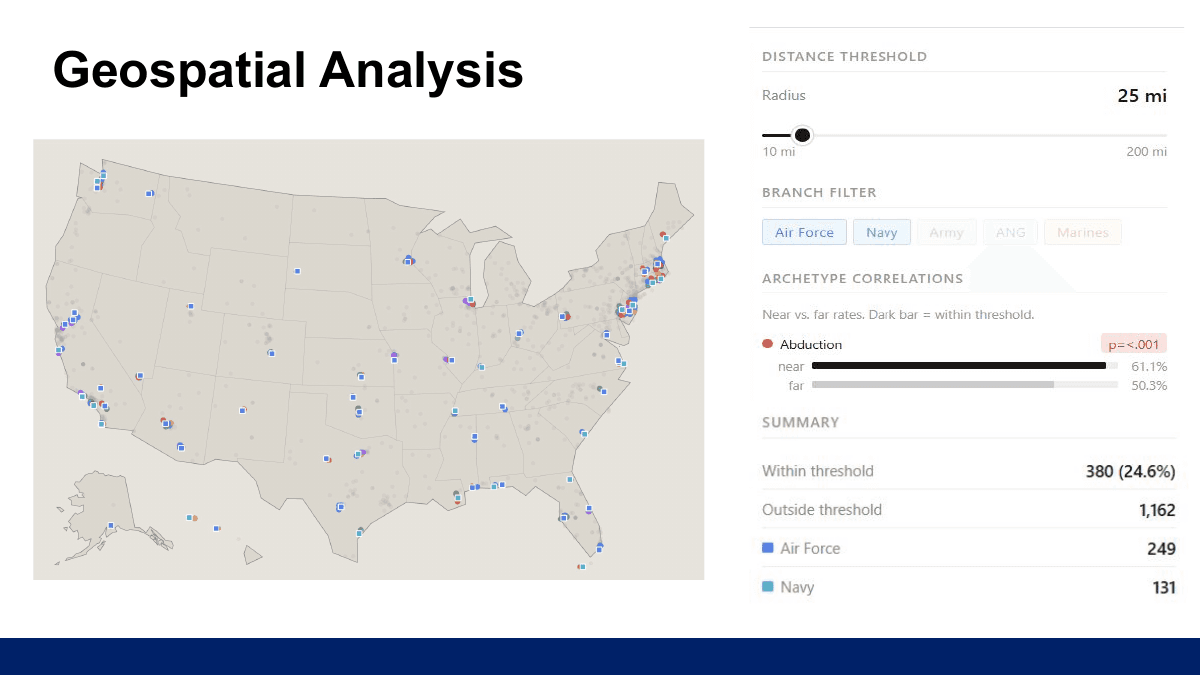1200x675 pixels.
Task: Click the ARCHETYPE CORRELATIONS heading
Action: (862, 279)
